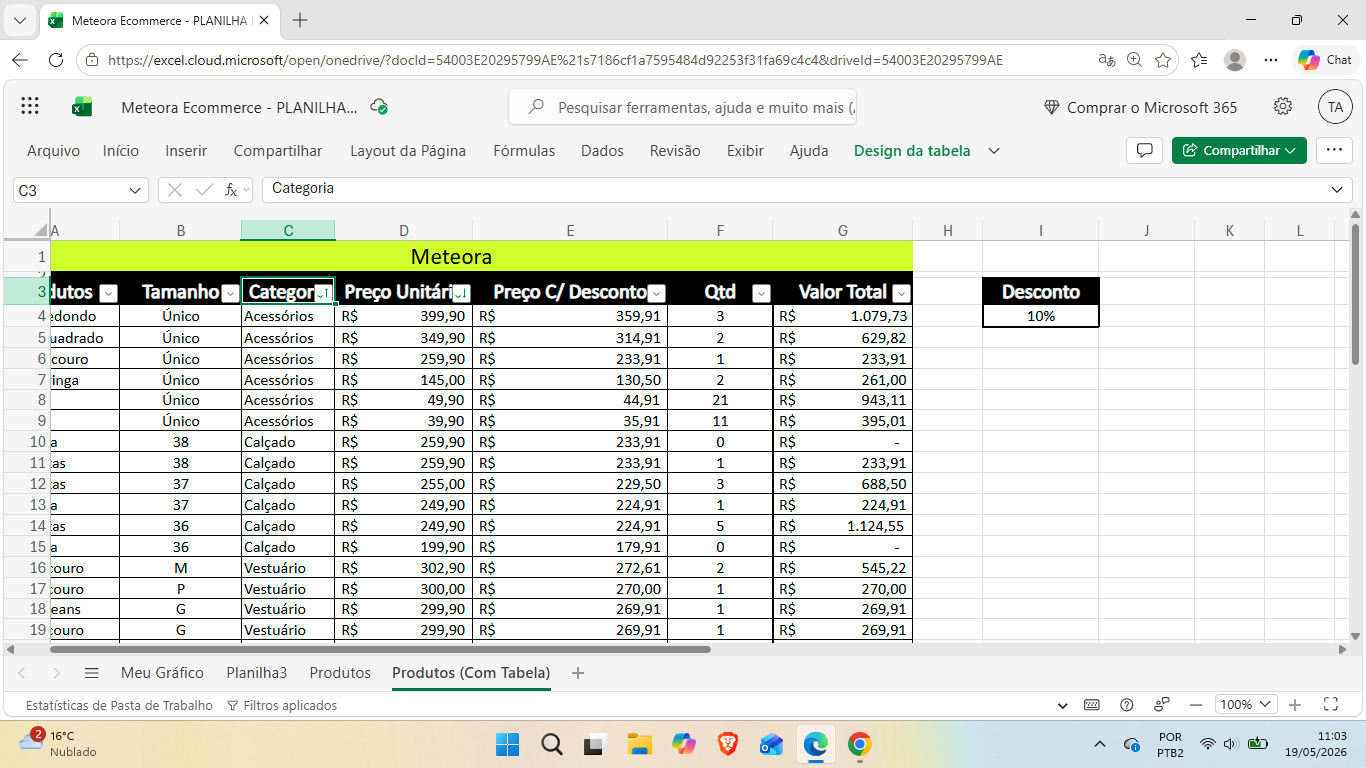Screen dimensions: 1366x768
Task: Open the Categoria column filter dropdown
Action: click(322, 293)
